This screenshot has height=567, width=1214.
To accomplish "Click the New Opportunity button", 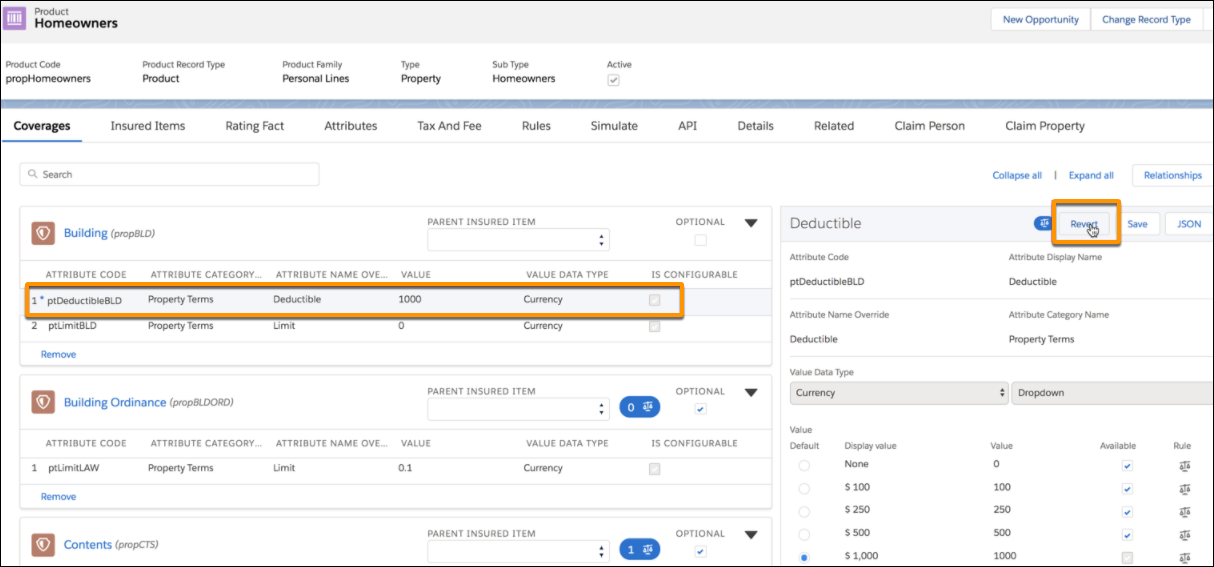I will [1041, 19].
